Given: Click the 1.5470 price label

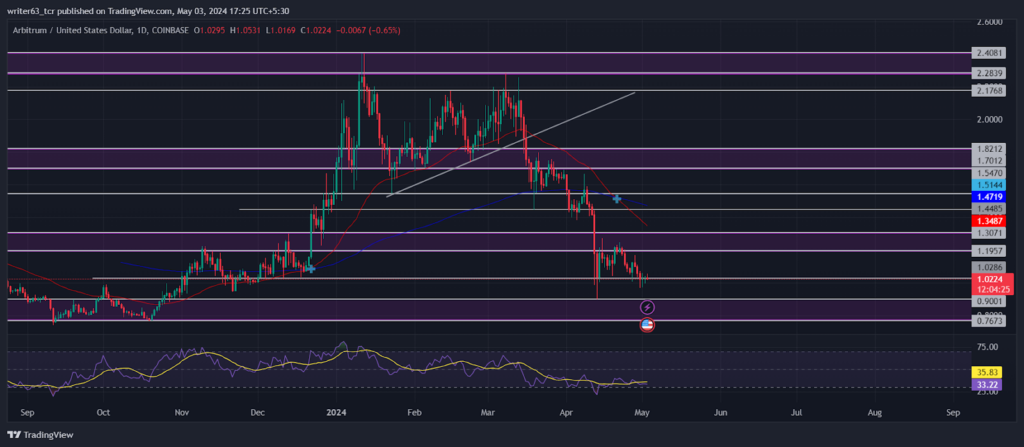Looking at the screenshot, I should pos(987,173).
